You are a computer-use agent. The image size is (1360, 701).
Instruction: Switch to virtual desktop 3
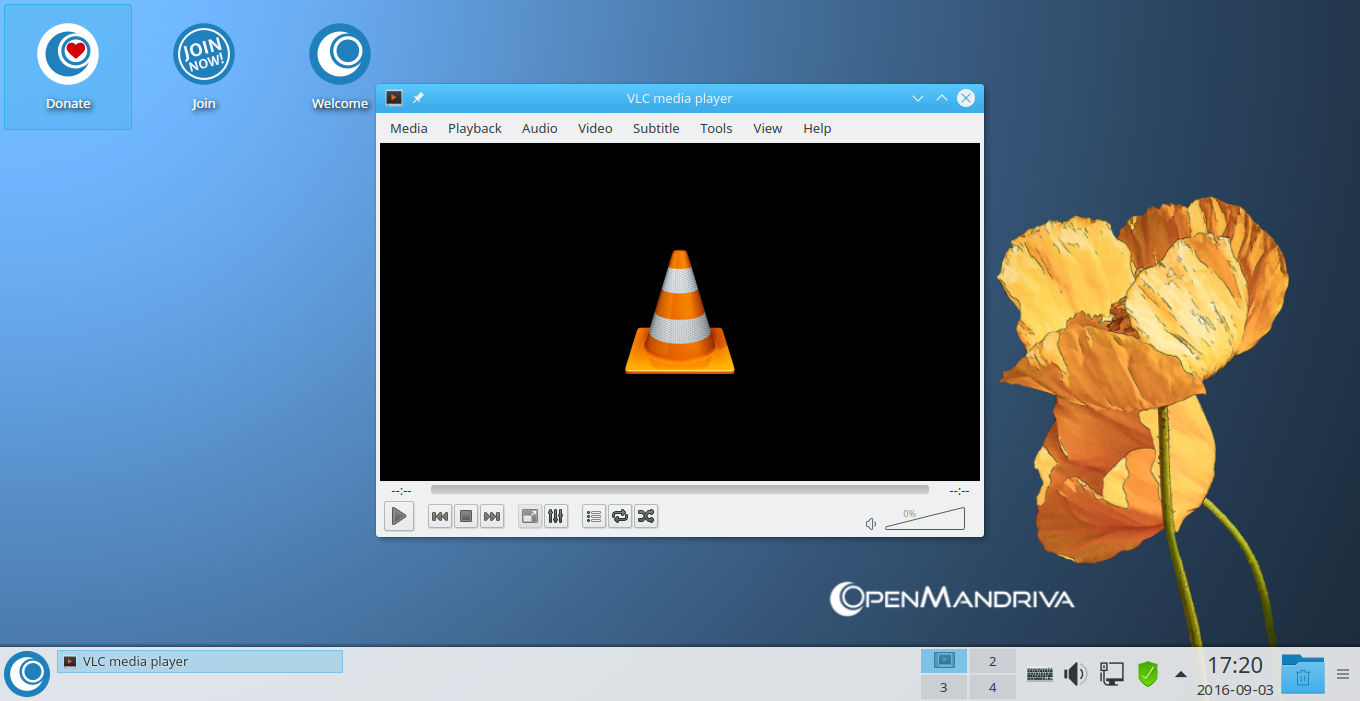coord(944,687)
